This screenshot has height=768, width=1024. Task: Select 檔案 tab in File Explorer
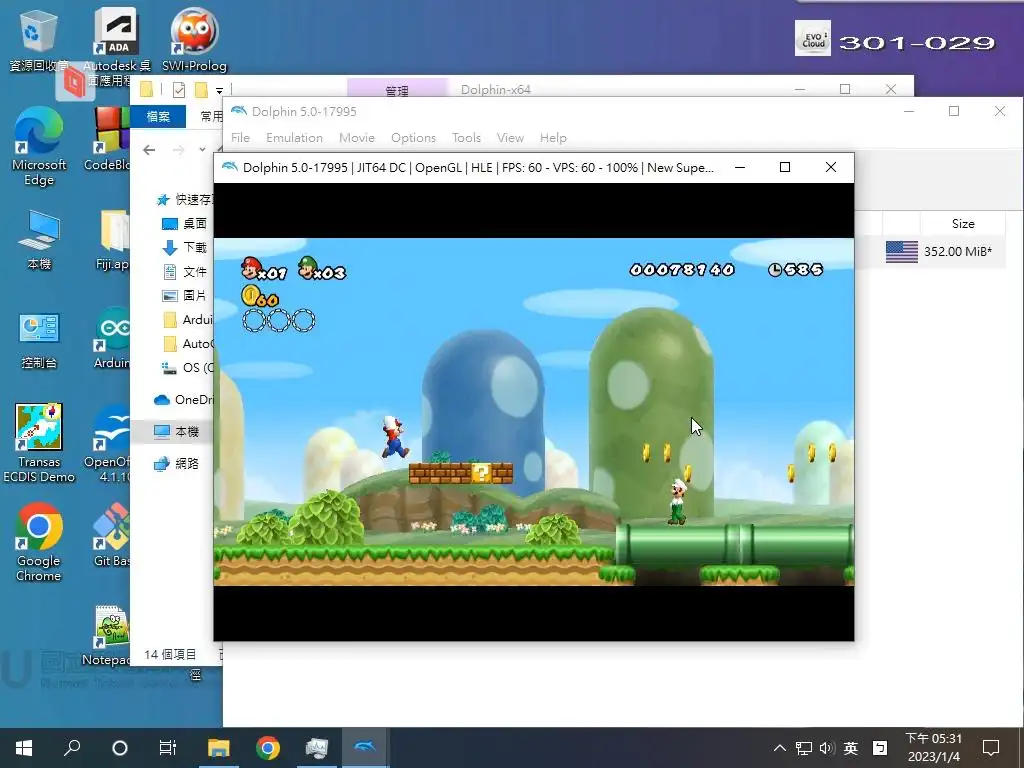click(x=158, y=117)
